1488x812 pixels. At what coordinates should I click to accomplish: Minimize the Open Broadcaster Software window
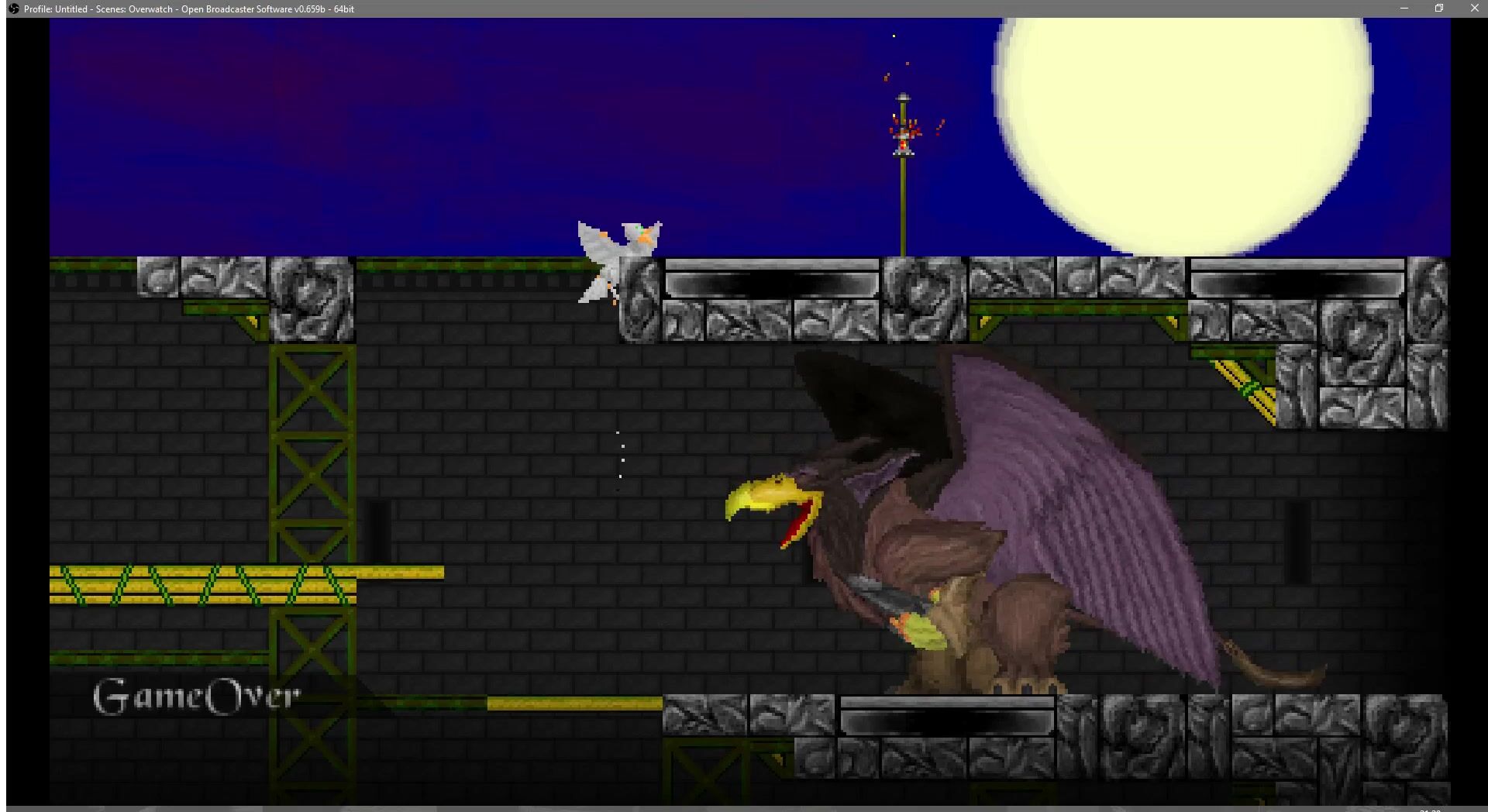pyautogui.click(x=1404, y=9)
